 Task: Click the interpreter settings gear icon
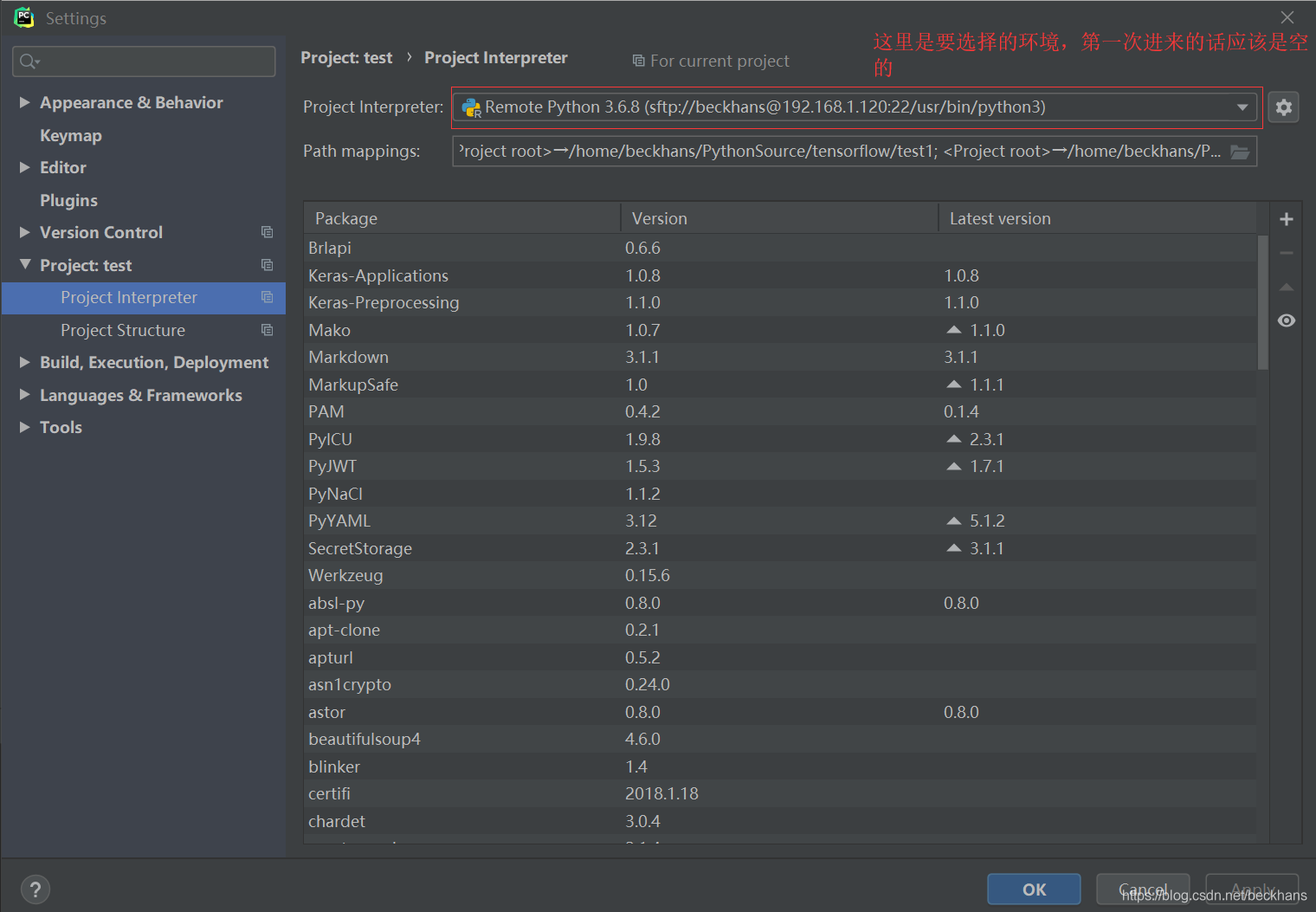[x=1283, y=107]
